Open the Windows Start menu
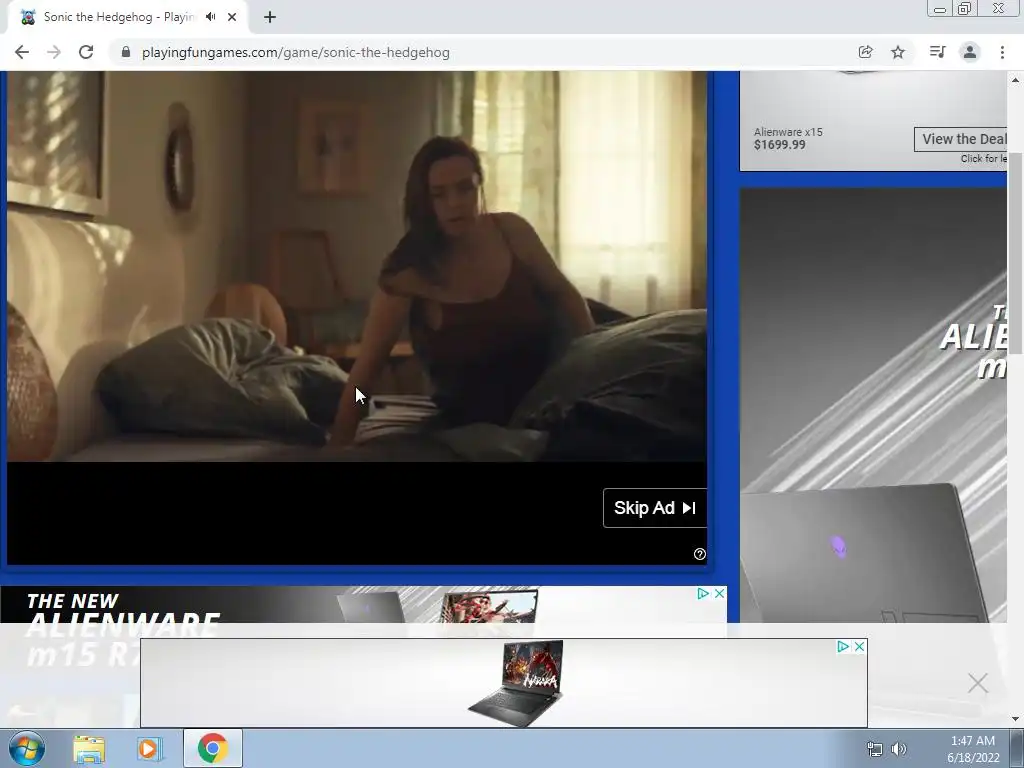The width and height of the screenshot is (1024, 768). (27, 748)
